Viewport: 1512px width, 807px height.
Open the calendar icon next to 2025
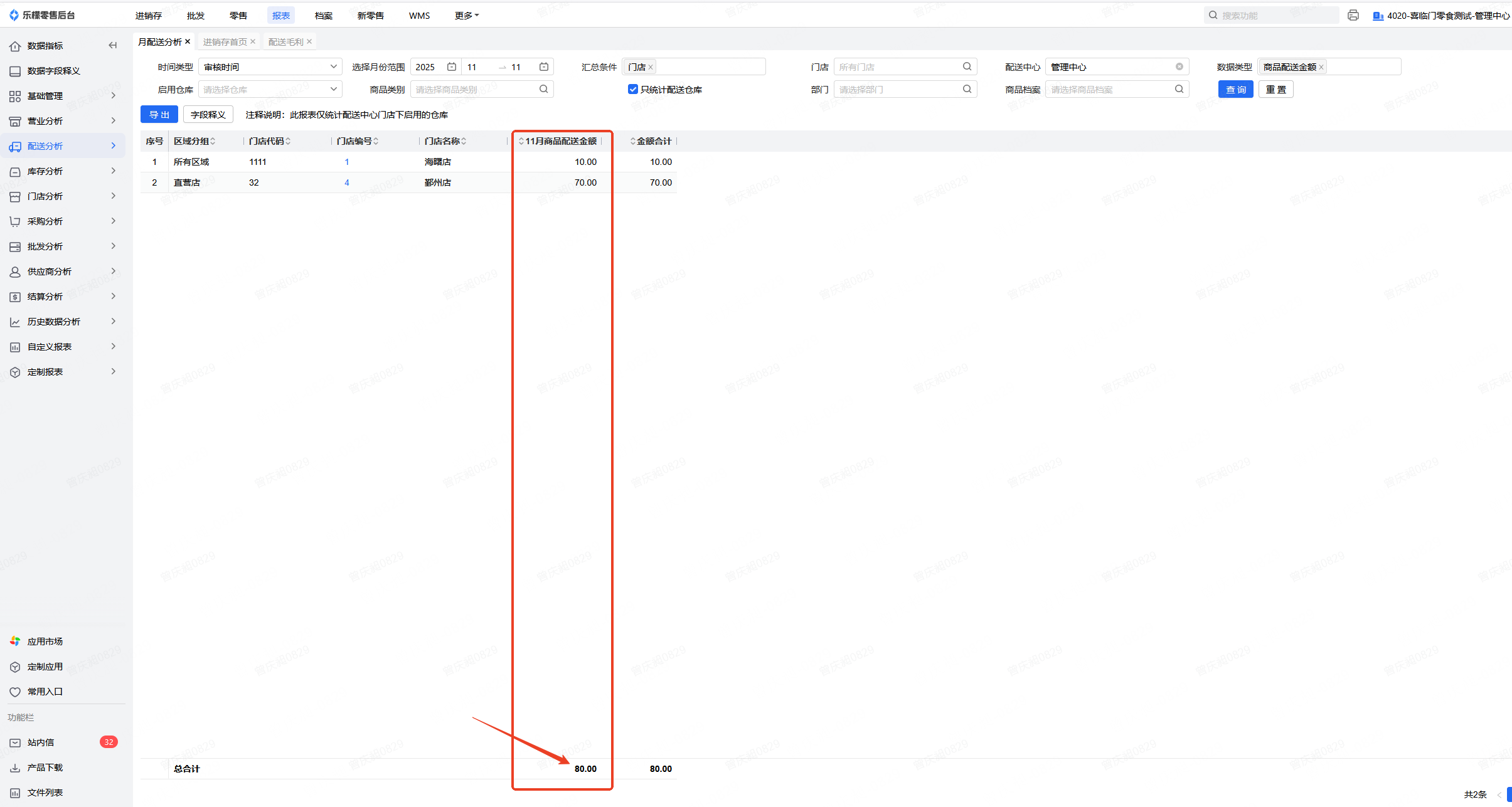point(451,66)
